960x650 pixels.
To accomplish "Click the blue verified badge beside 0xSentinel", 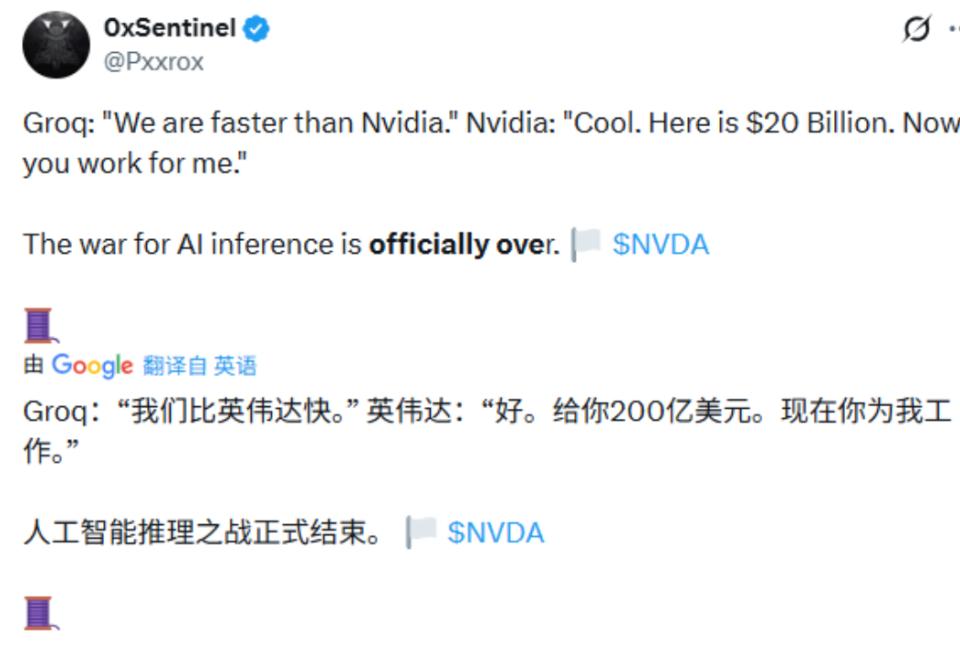I will [256, 29].
